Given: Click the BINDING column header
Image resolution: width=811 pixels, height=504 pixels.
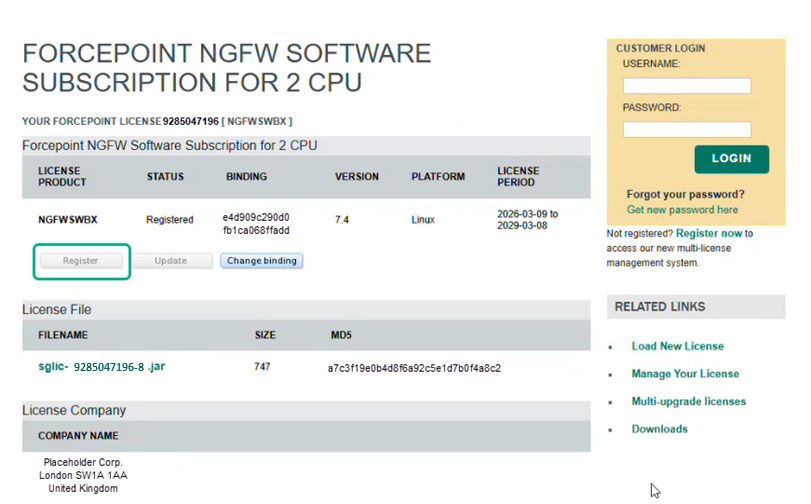Looking at the screenshot, I should (x=246, y=176).
